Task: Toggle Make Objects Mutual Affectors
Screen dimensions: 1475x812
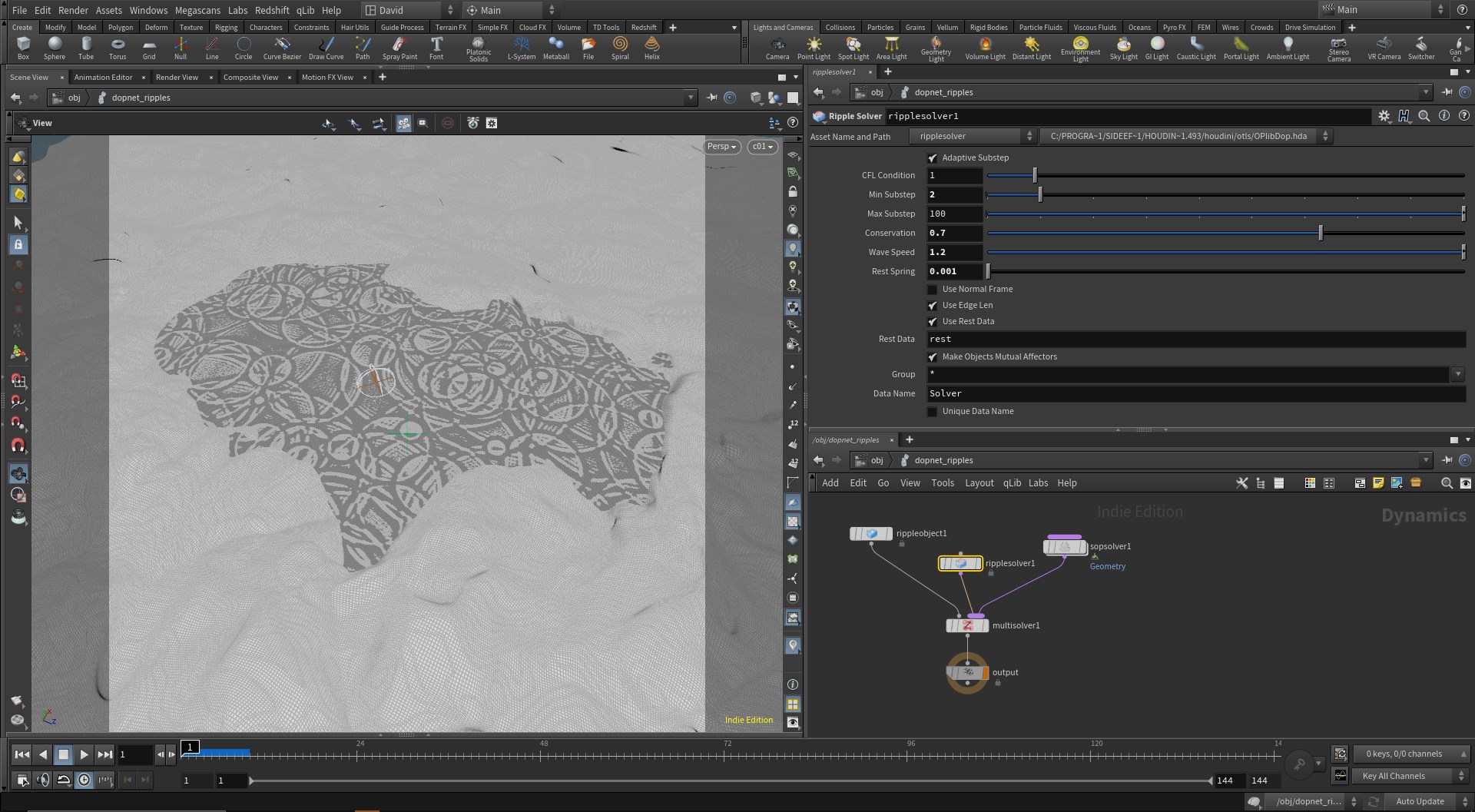Action: point(933,357)
